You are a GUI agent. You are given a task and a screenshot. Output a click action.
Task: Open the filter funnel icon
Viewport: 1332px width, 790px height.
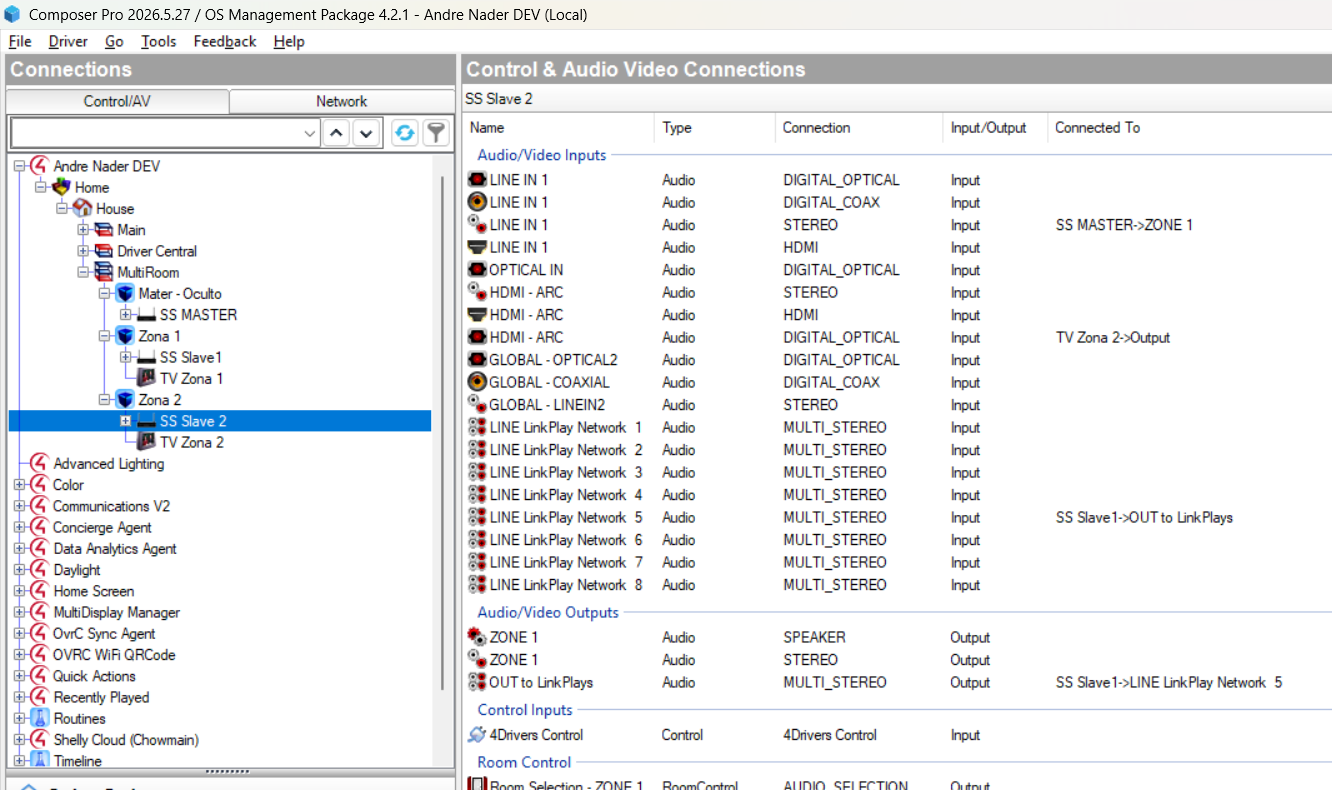pyautogui.click(x=435, y=133)
